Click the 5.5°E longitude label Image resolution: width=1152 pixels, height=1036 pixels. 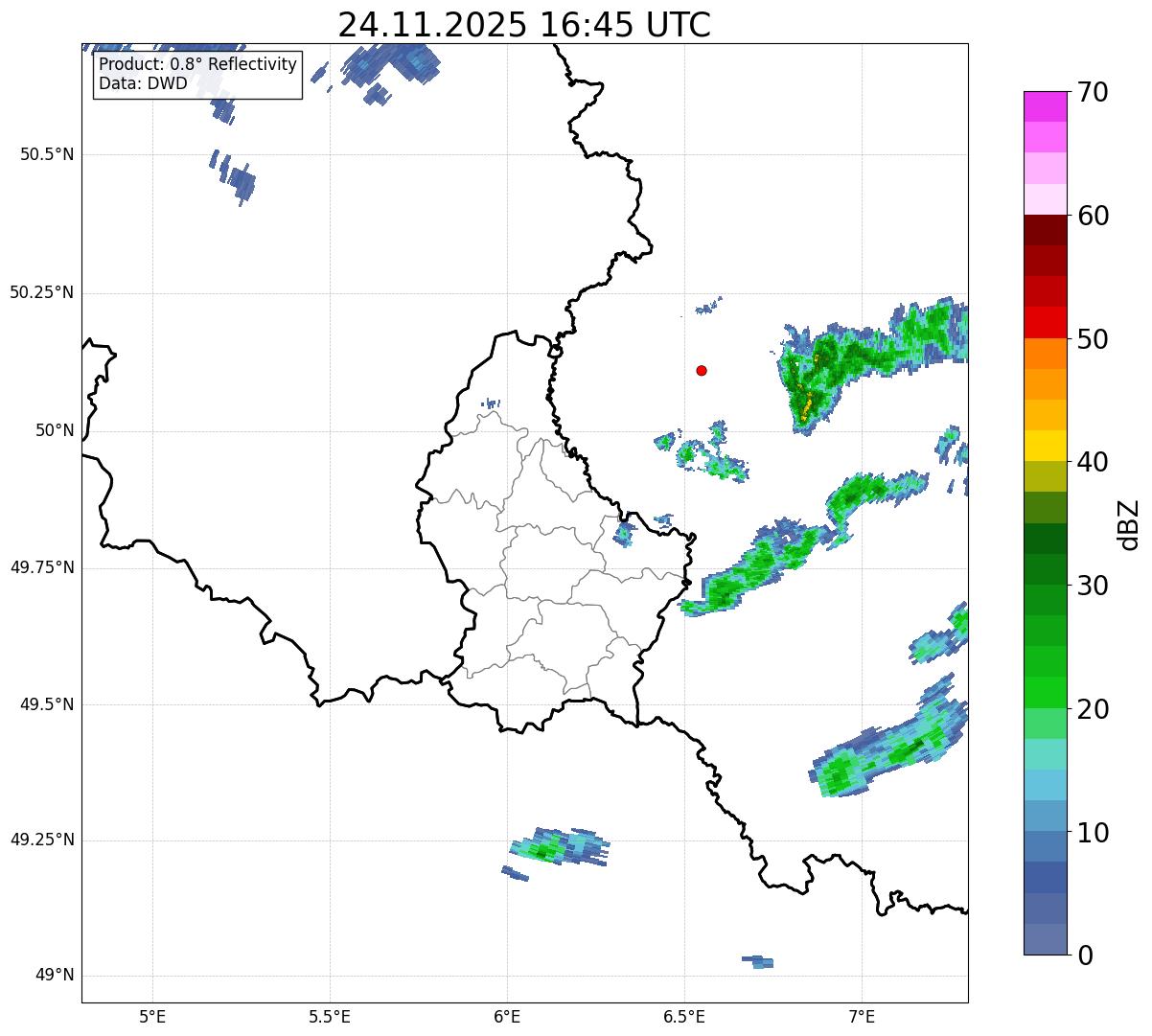(330, 1016)
